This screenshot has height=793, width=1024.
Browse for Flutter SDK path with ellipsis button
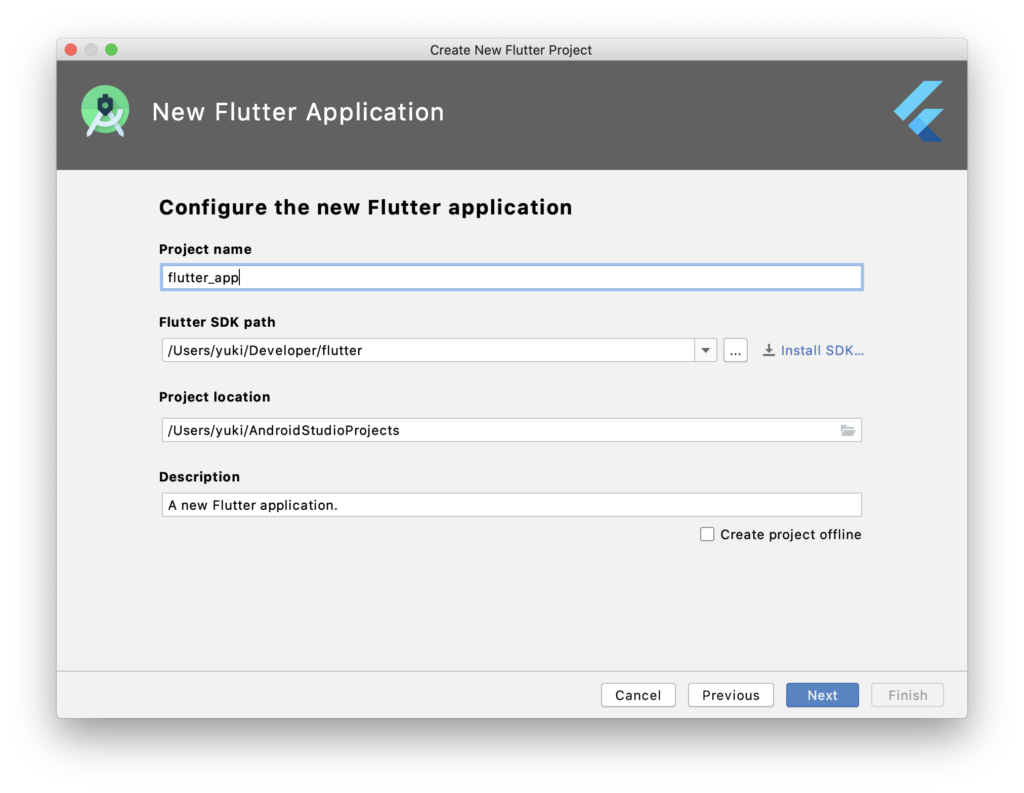tap(735, 351)
